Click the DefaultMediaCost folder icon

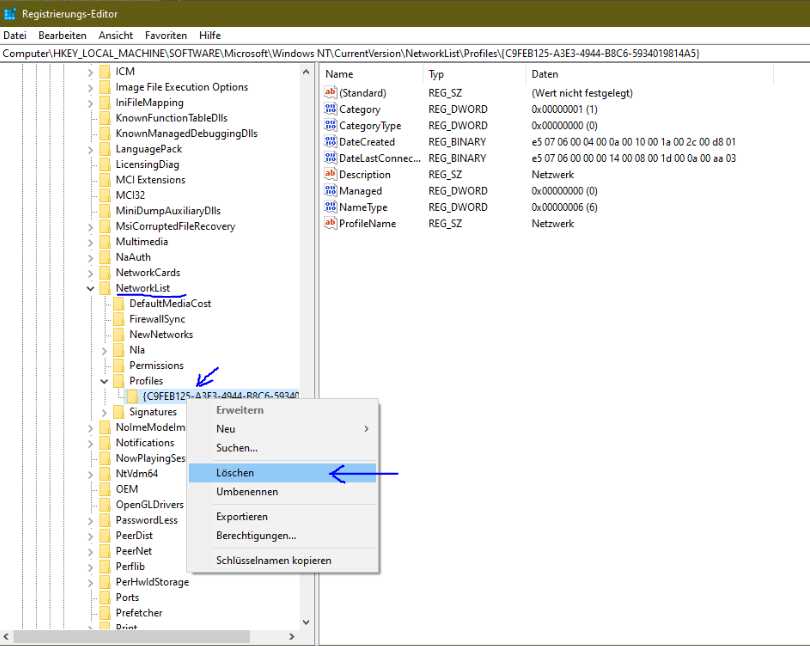[x=119, y=303]
